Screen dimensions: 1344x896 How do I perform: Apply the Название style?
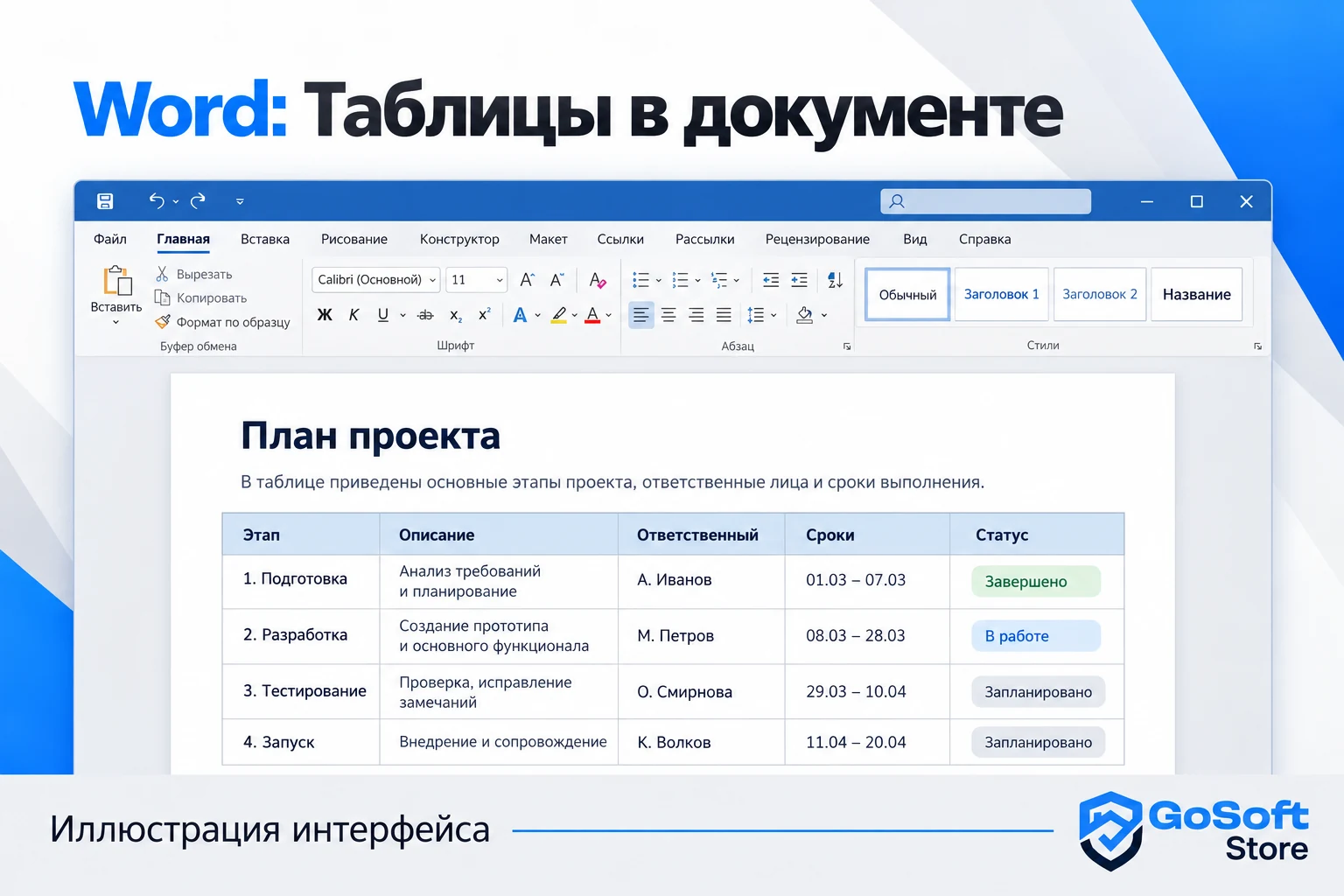[1197, 294]
